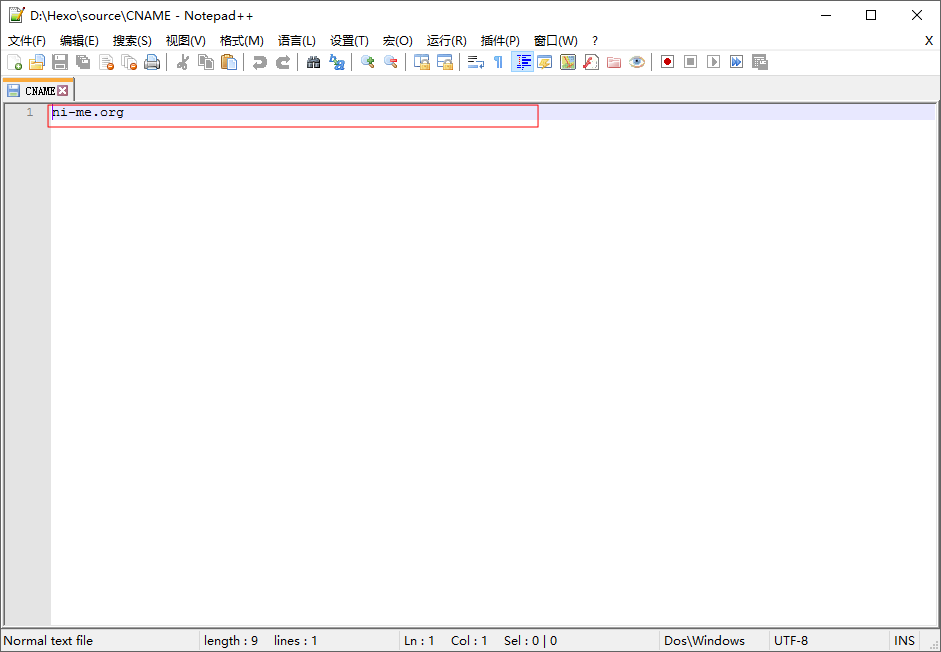Viewport: 941px width, 652px height.
Task: Zoom in with magnifier plus icon
Action: pos(367,62)
